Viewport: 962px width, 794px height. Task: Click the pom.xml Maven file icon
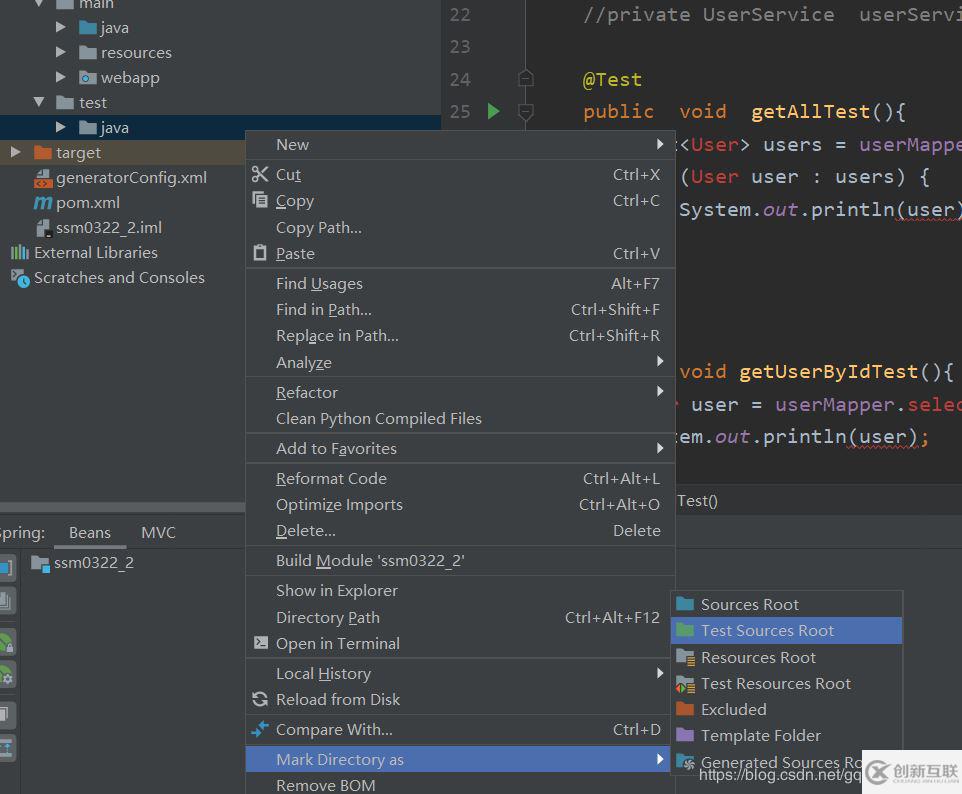[42, 202]
